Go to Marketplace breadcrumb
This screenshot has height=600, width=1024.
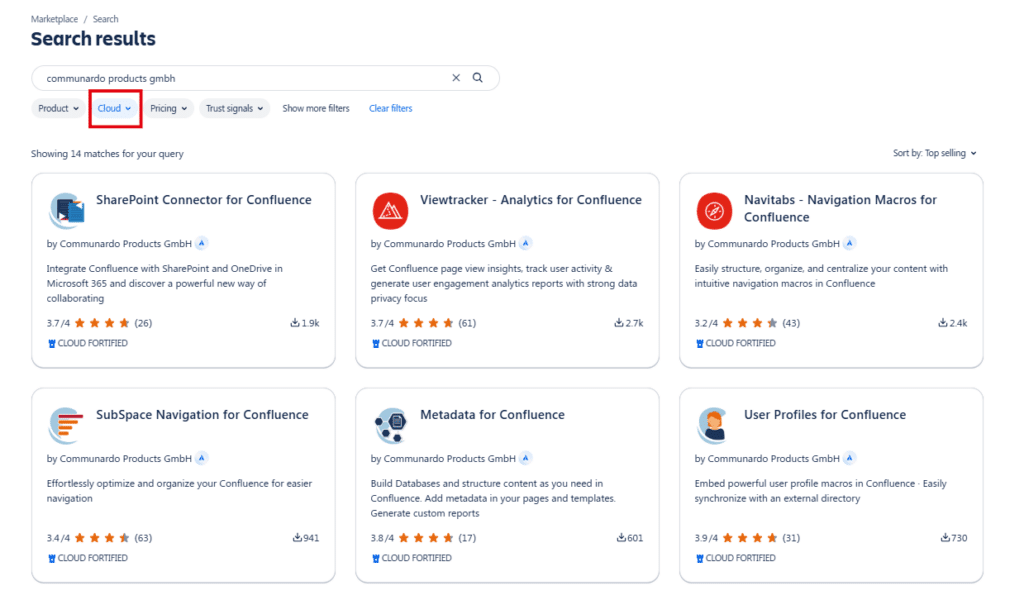(x=54, y=19)
